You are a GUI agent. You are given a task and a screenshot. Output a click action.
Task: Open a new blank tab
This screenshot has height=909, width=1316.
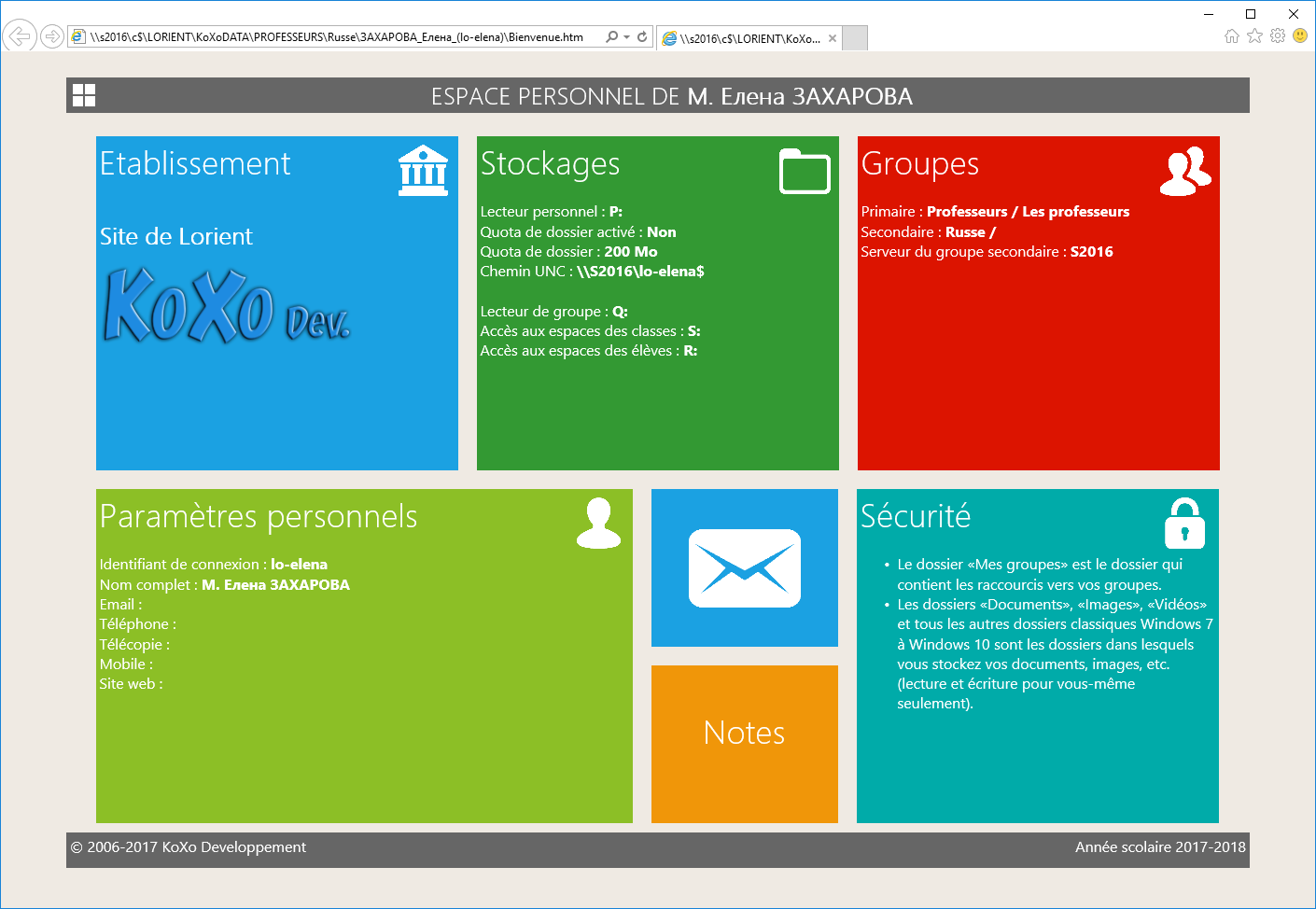[x=855, y=38]
